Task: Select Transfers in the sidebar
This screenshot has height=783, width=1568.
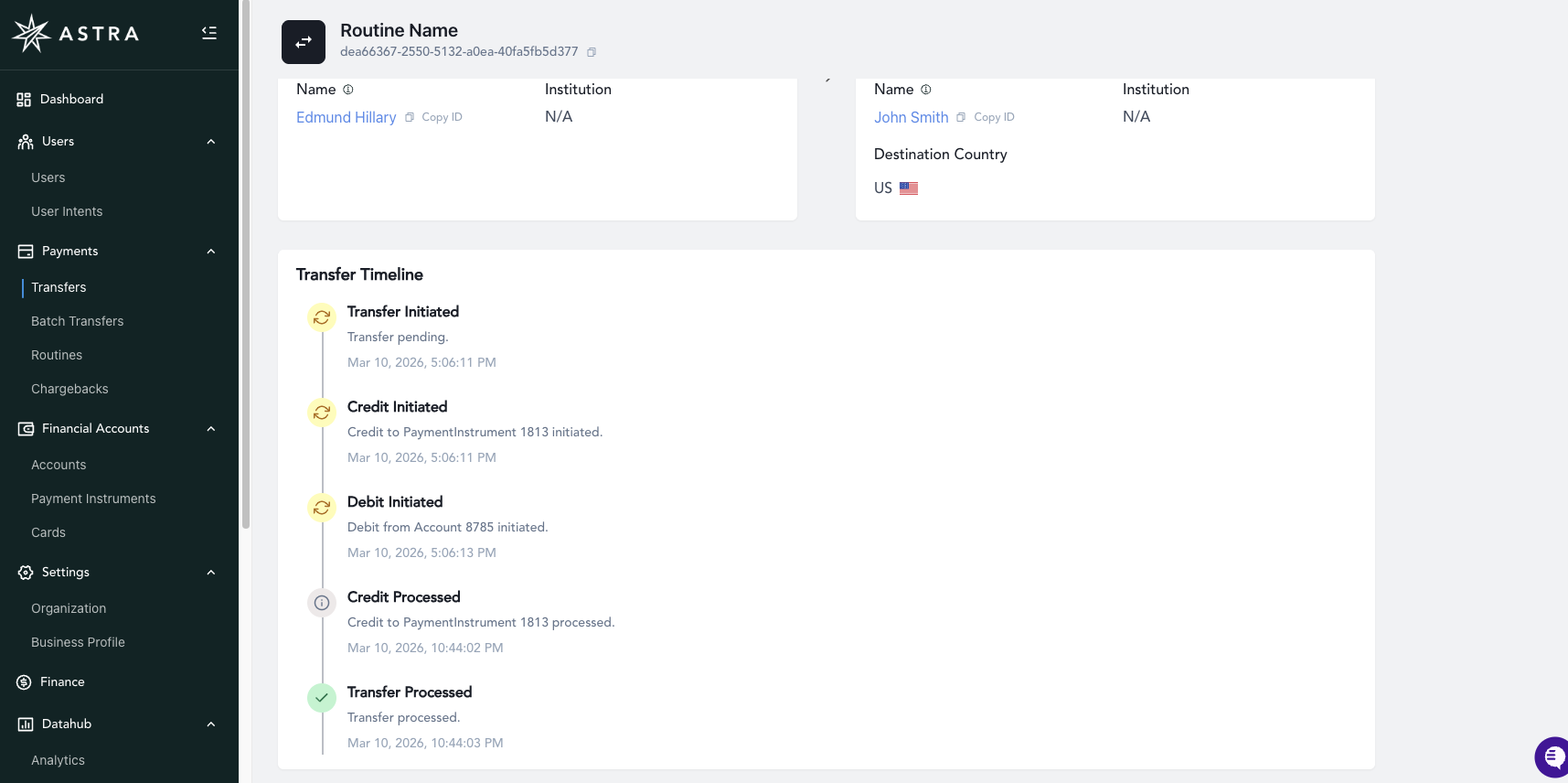Action: (x=59, y=288)
